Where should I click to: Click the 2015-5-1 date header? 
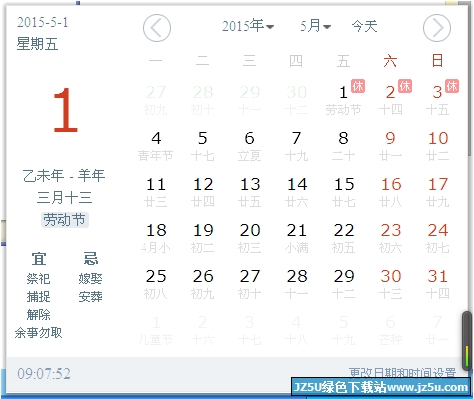coord(43,22)
